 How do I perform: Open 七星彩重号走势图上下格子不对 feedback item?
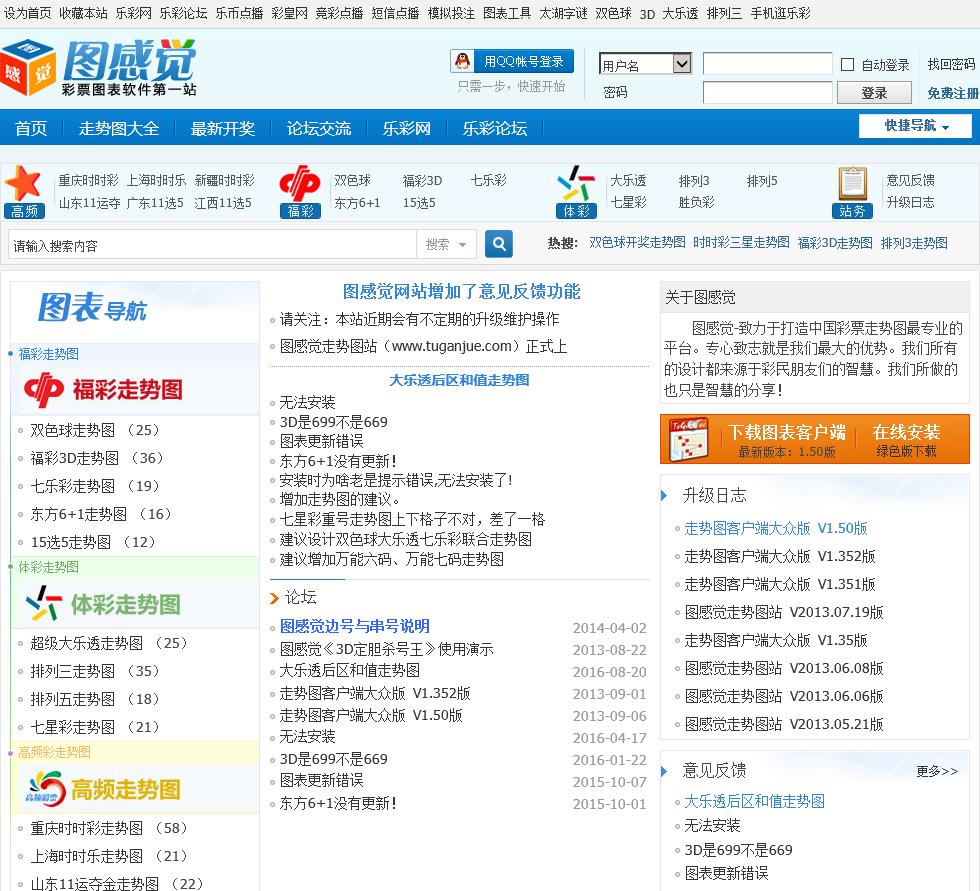point(412,519)
